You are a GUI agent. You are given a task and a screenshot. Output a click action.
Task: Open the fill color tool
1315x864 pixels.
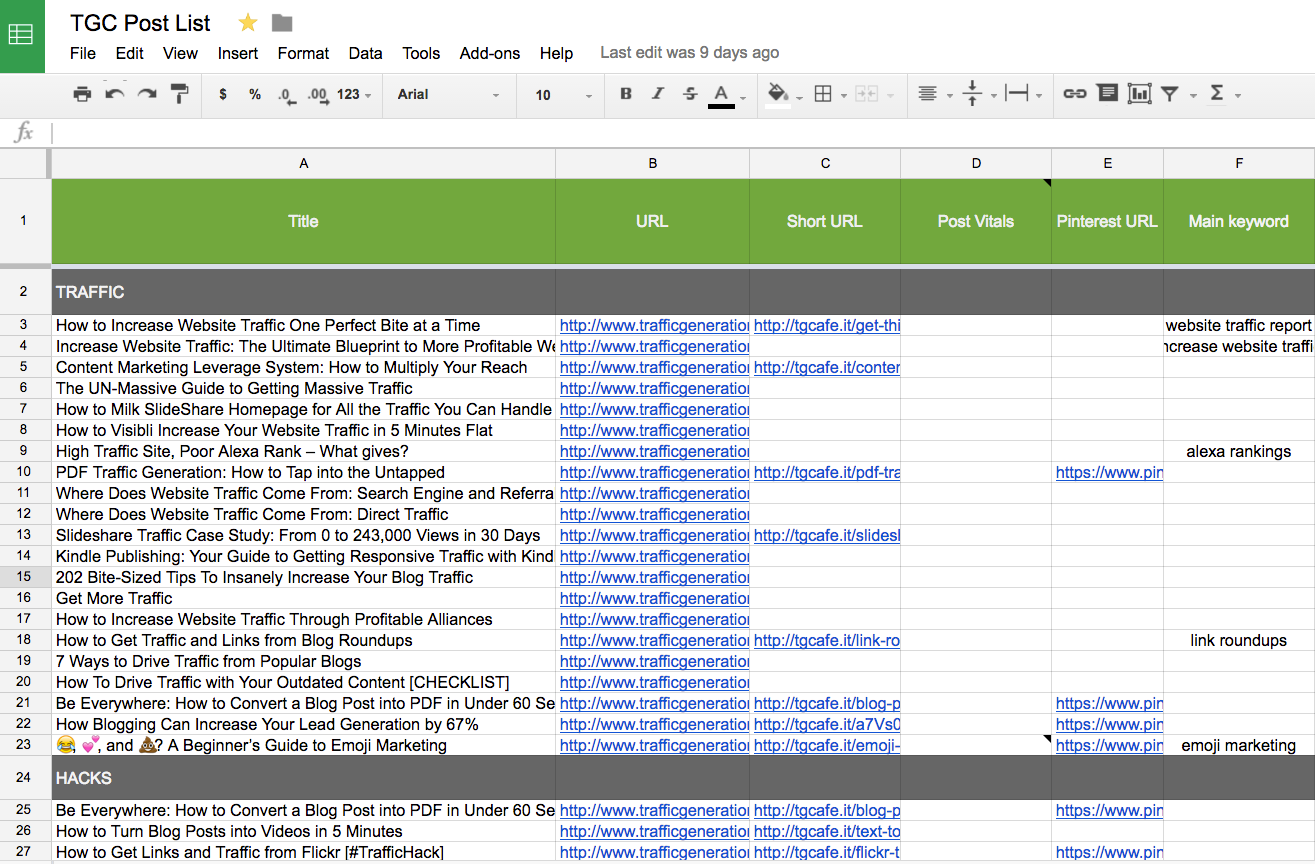tap(778, 94)
